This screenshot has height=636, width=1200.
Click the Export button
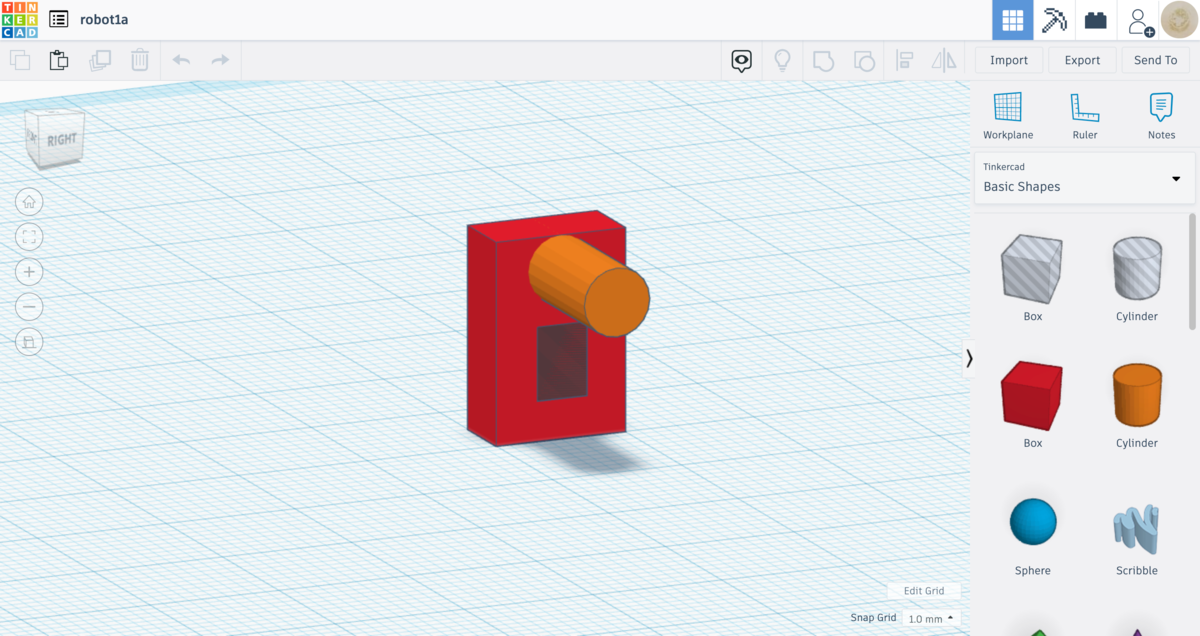click(x=1082, y=60)
